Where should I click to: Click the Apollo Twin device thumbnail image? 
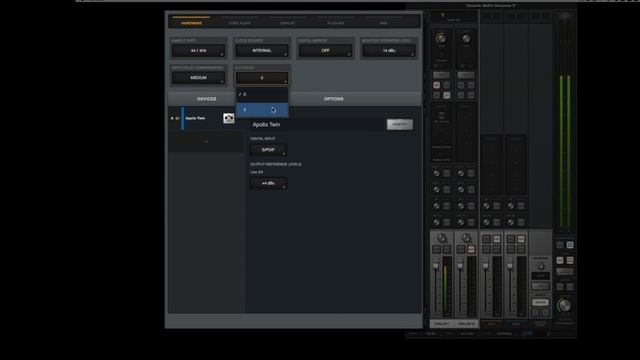[229, 118]
